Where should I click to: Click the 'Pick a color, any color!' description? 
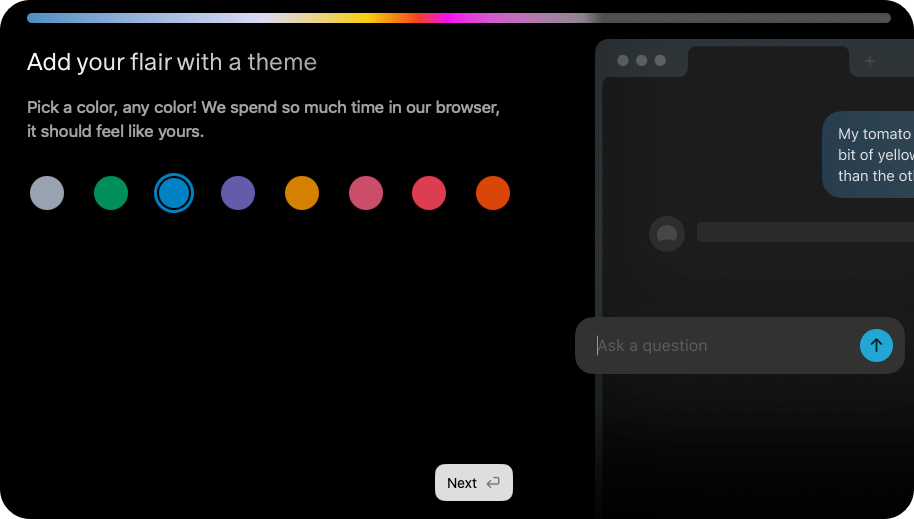263,120
